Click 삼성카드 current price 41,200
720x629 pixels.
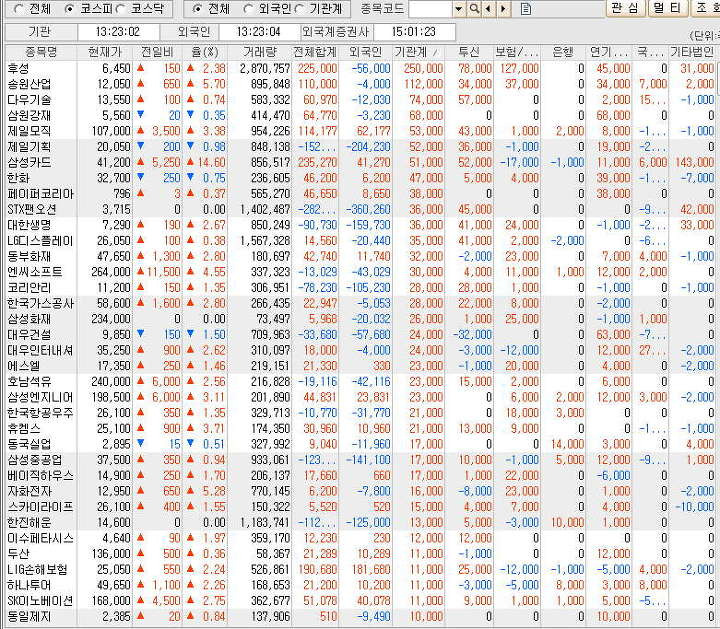point(114,163)
